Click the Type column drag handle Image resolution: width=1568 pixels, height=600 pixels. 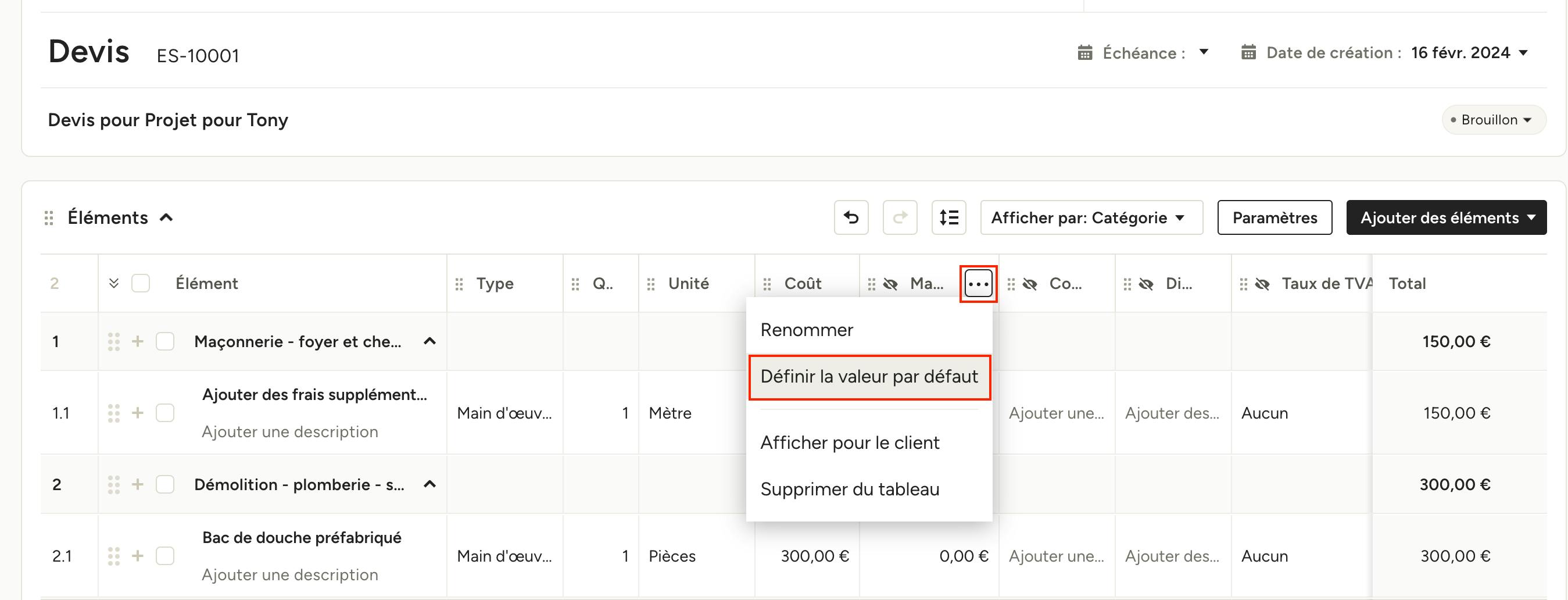pyautogui.click(x=459, y=284)
